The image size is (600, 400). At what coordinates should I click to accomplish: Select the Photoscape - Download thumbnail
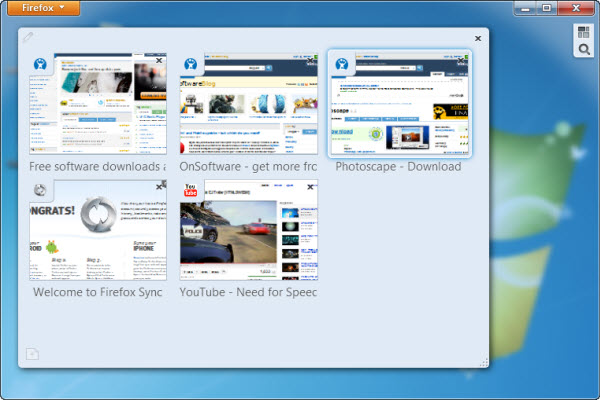point(400,106)
